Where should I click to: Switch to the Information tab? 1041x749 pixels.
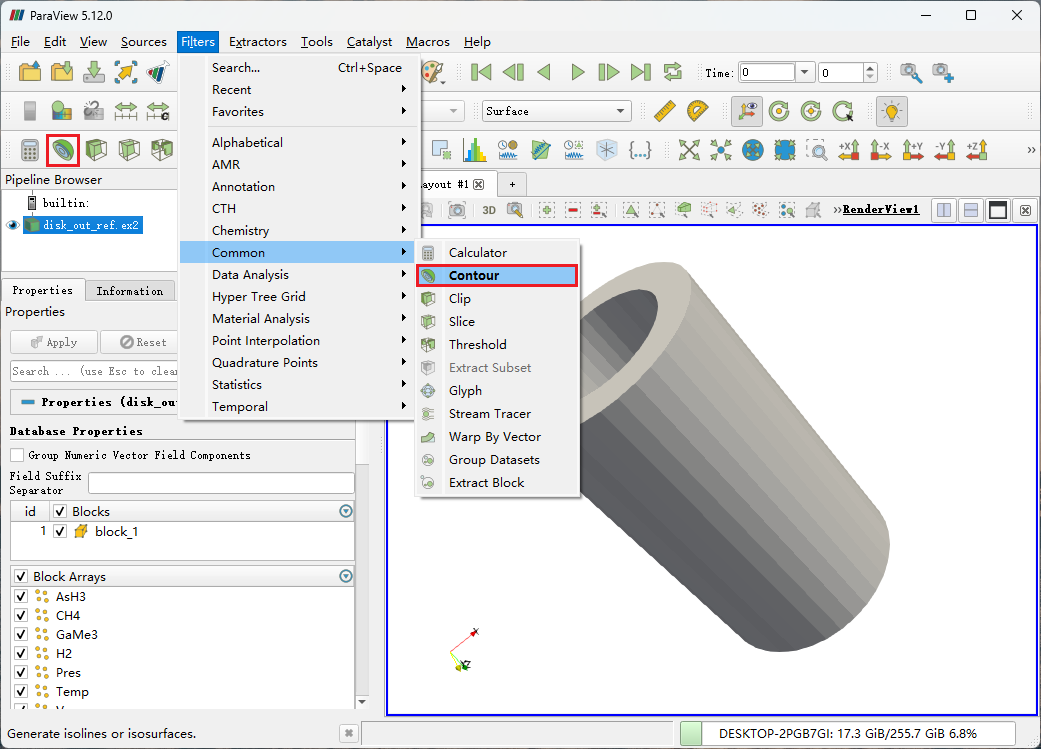pyautogui.click(x=129, y=291)
